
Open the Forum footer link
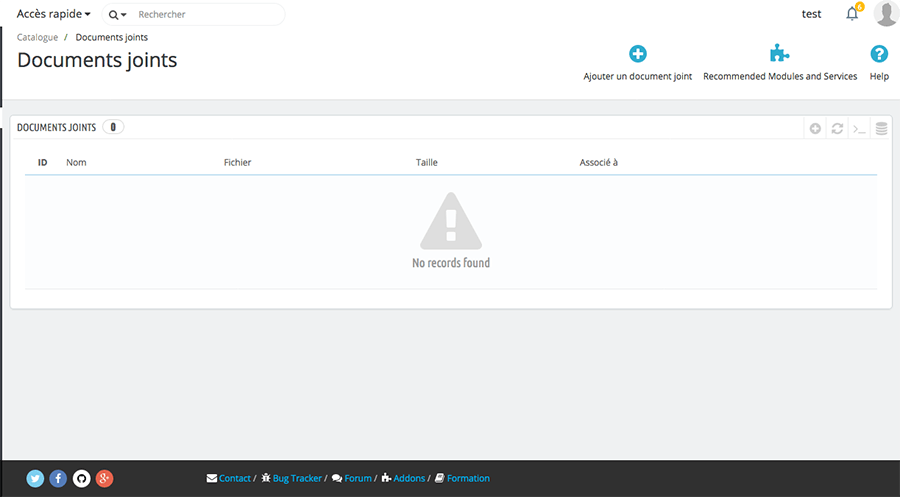[357, 478]
